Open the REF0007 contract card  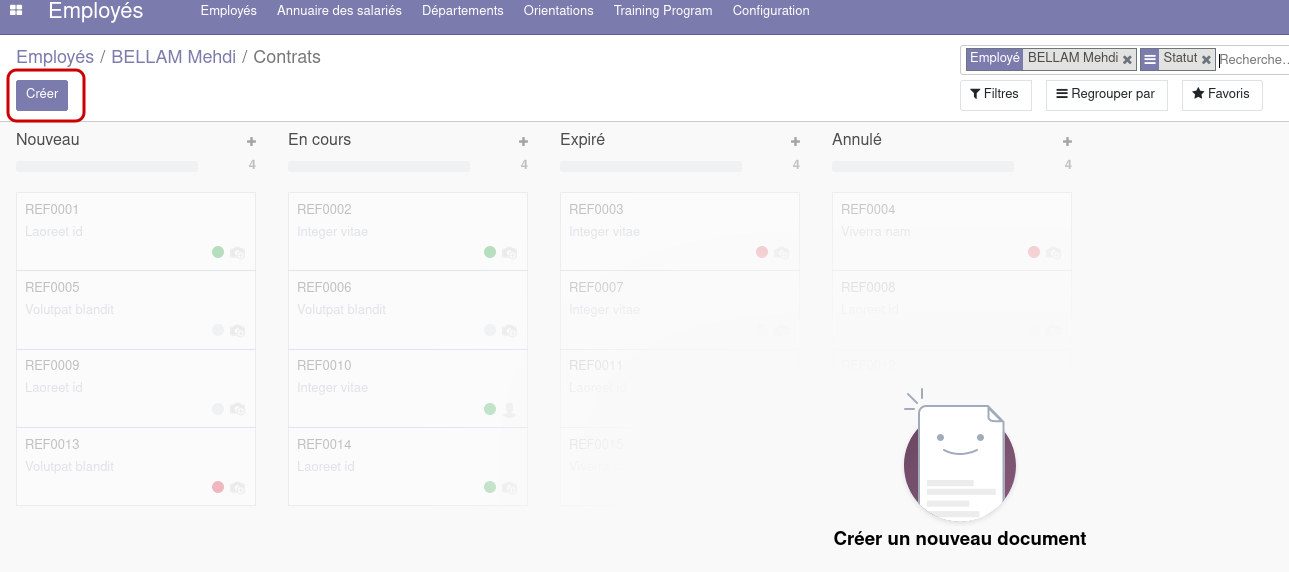point(680,309)
